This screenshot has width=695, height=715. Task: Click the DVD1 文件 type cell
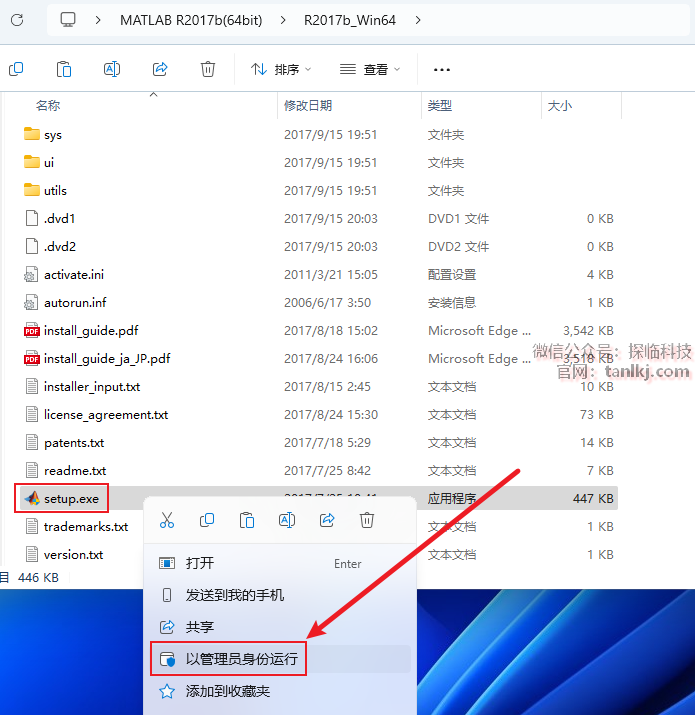click(x=458, y=218)
